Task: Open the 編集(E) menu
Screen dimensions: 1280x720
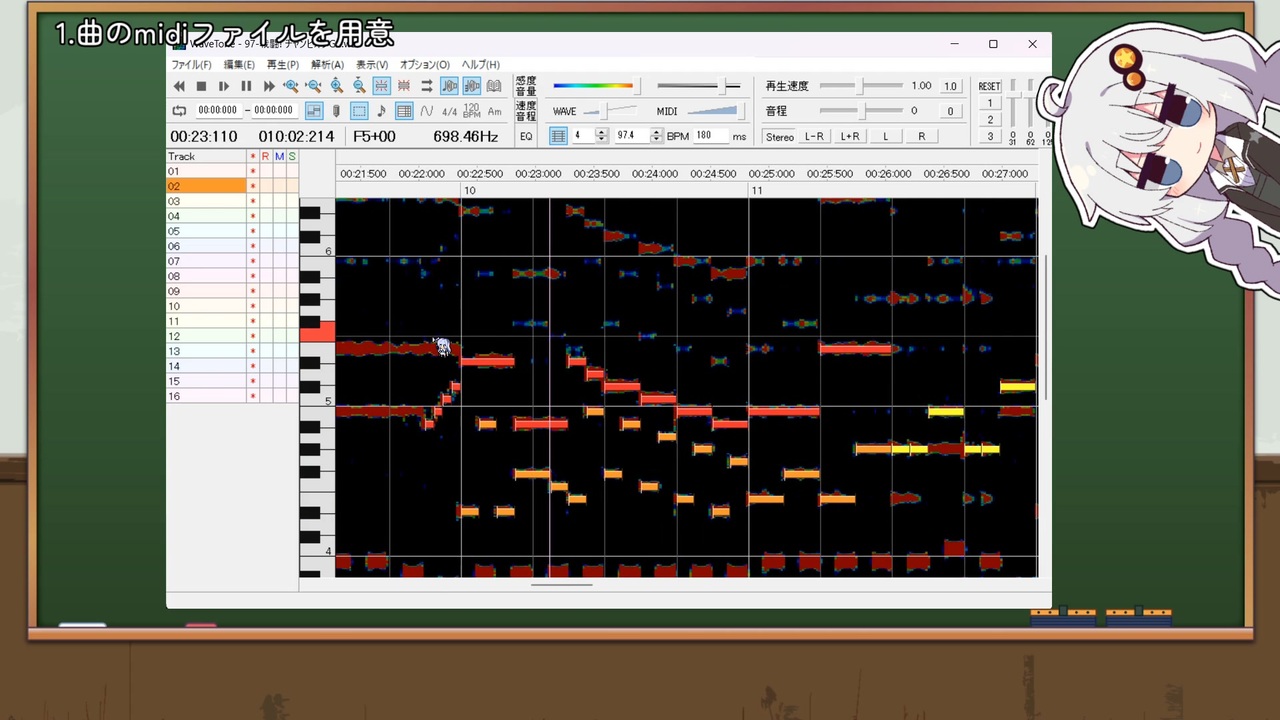Action: 239,65
